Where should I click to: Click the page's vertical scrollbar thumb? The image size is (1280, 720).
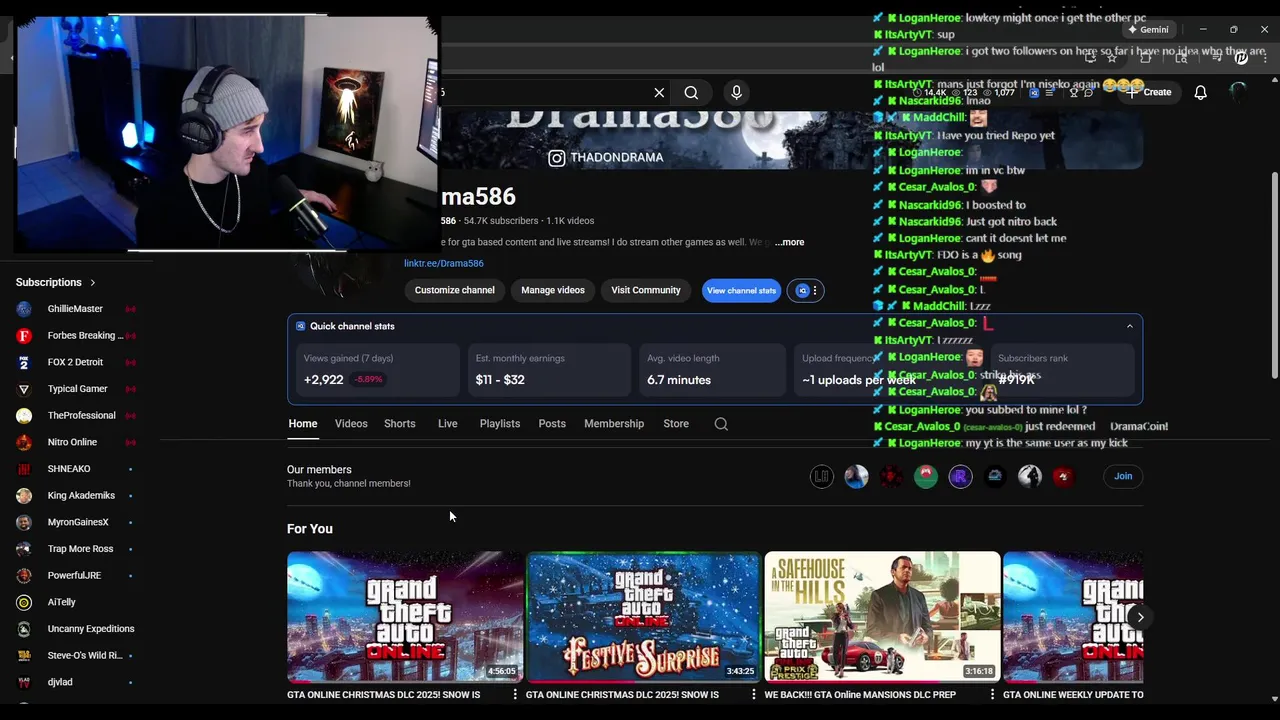1274,275
